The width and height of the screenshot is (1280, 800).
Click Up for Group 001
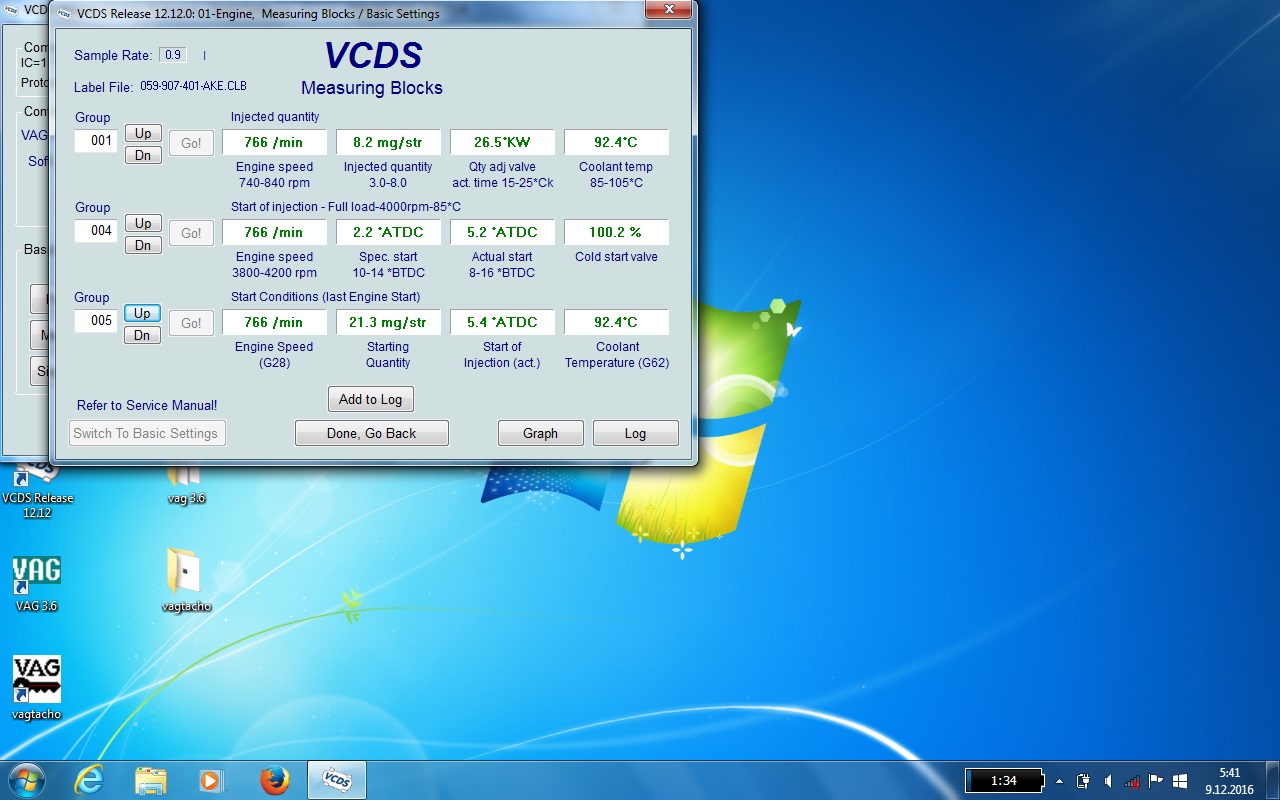click(143, 133)
